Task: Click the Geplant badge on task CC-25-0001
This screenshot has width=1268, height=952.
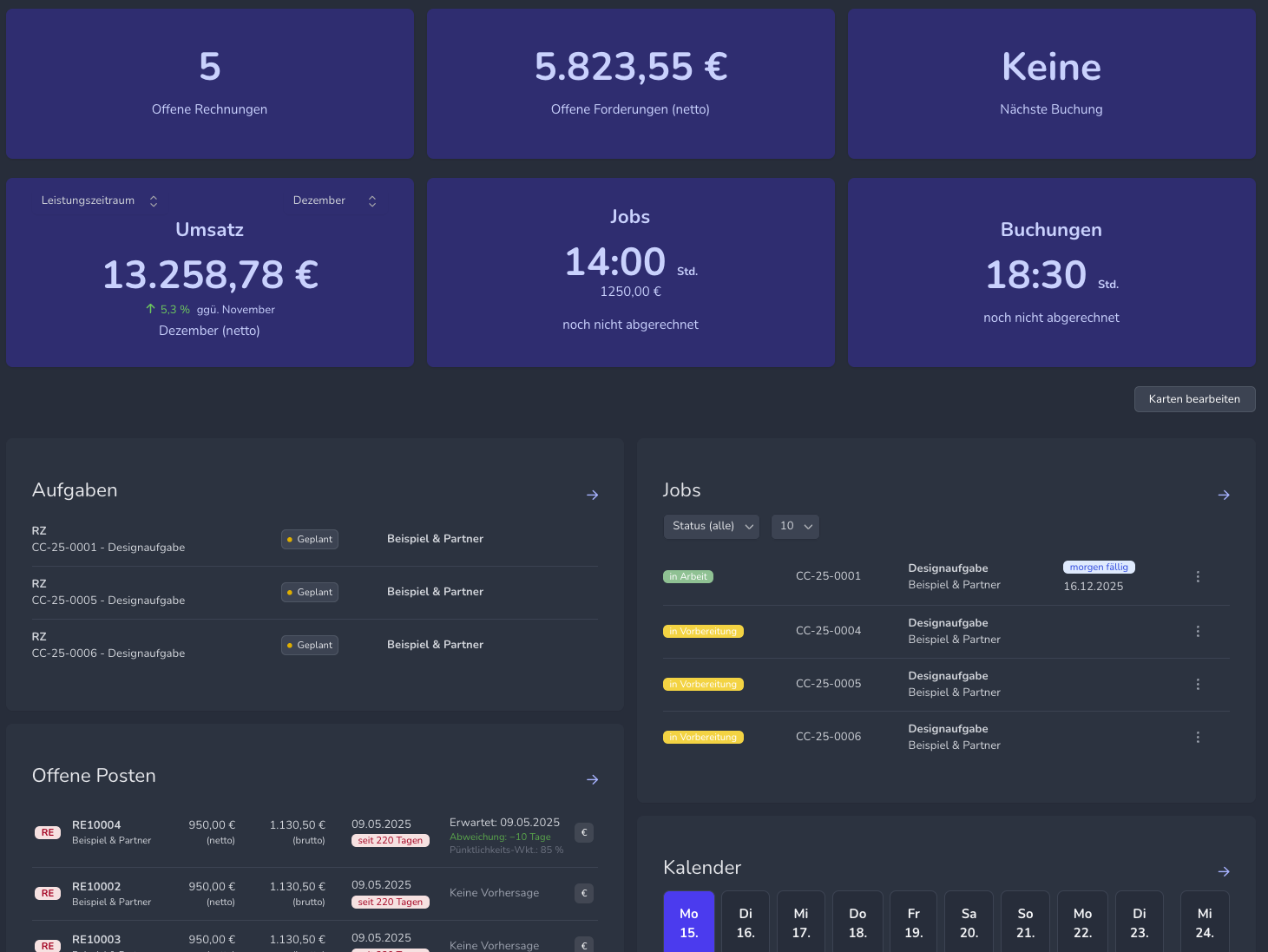Action: coord(309,539)
